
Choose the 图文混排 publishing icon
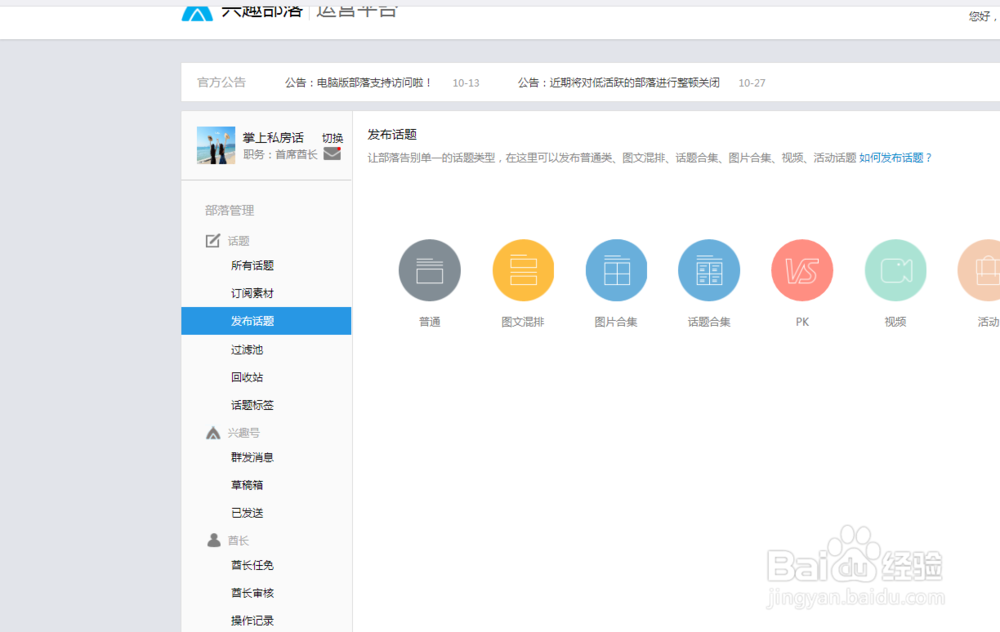[523, 269]
